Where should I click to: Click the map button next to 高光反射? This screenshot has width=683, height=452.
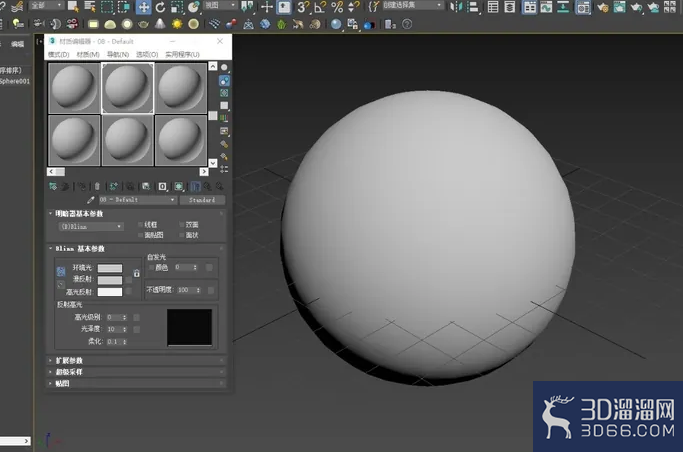pyautogui.click(x=129, y=291)
